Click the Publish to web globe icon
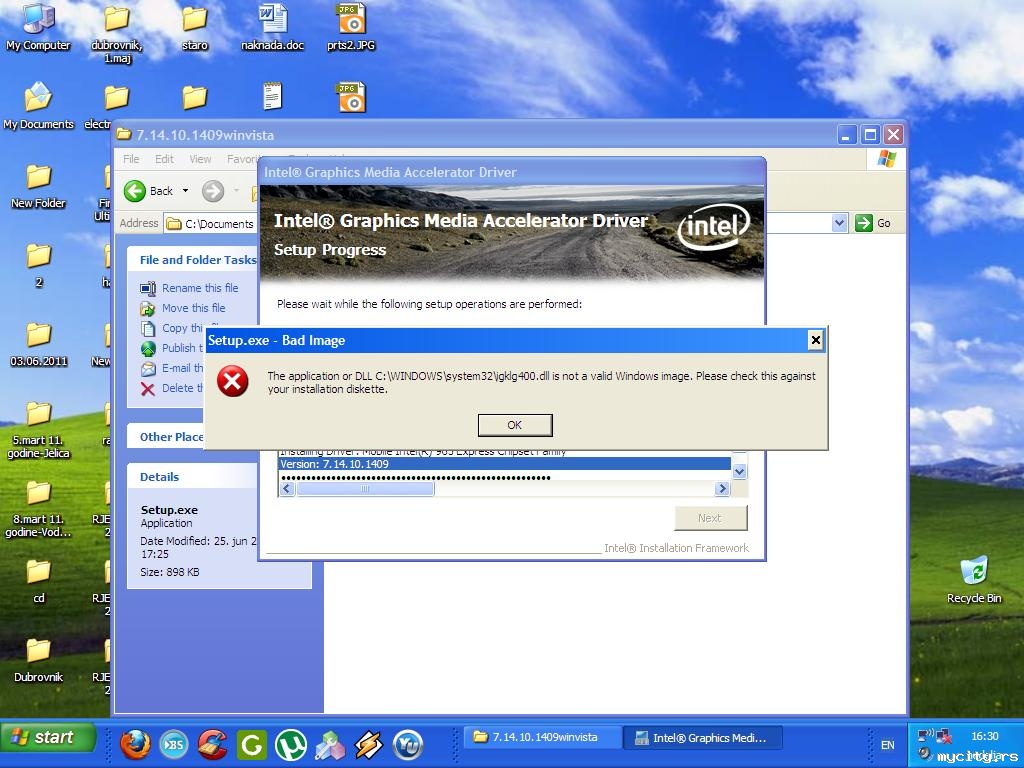This screenshot has width=1024, height=768. click(148, 349)
